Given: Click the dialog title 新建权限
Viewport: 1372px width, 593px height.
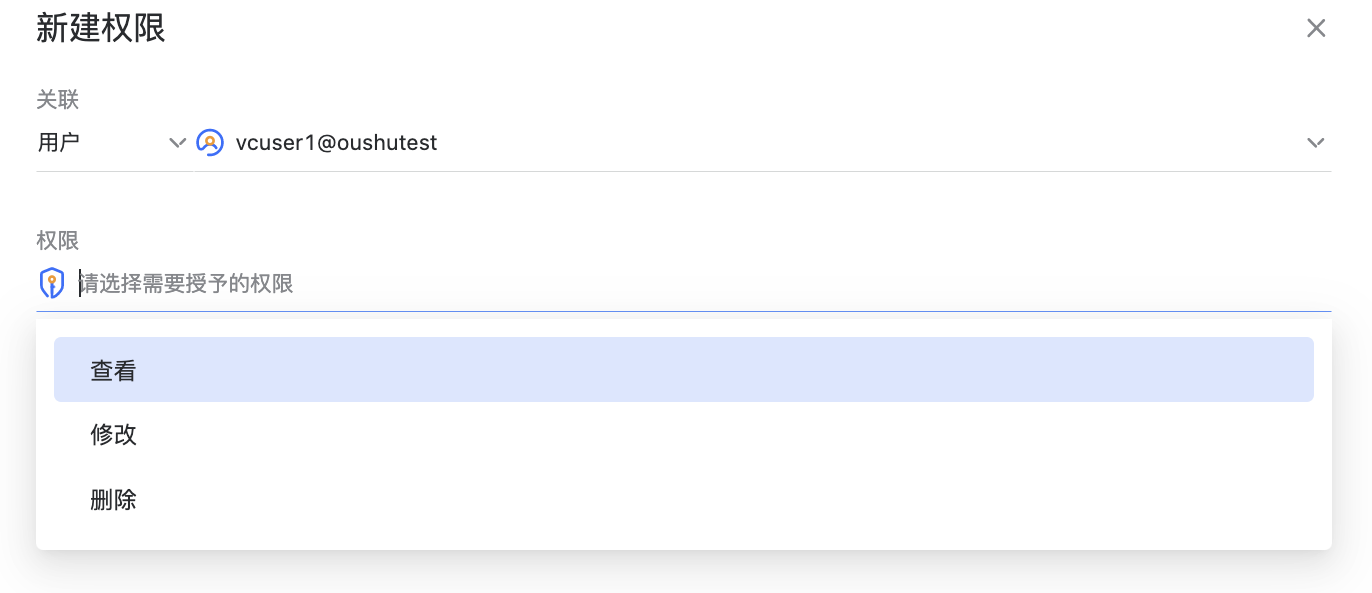Looking at the screenshot, I should pos(100,29).
